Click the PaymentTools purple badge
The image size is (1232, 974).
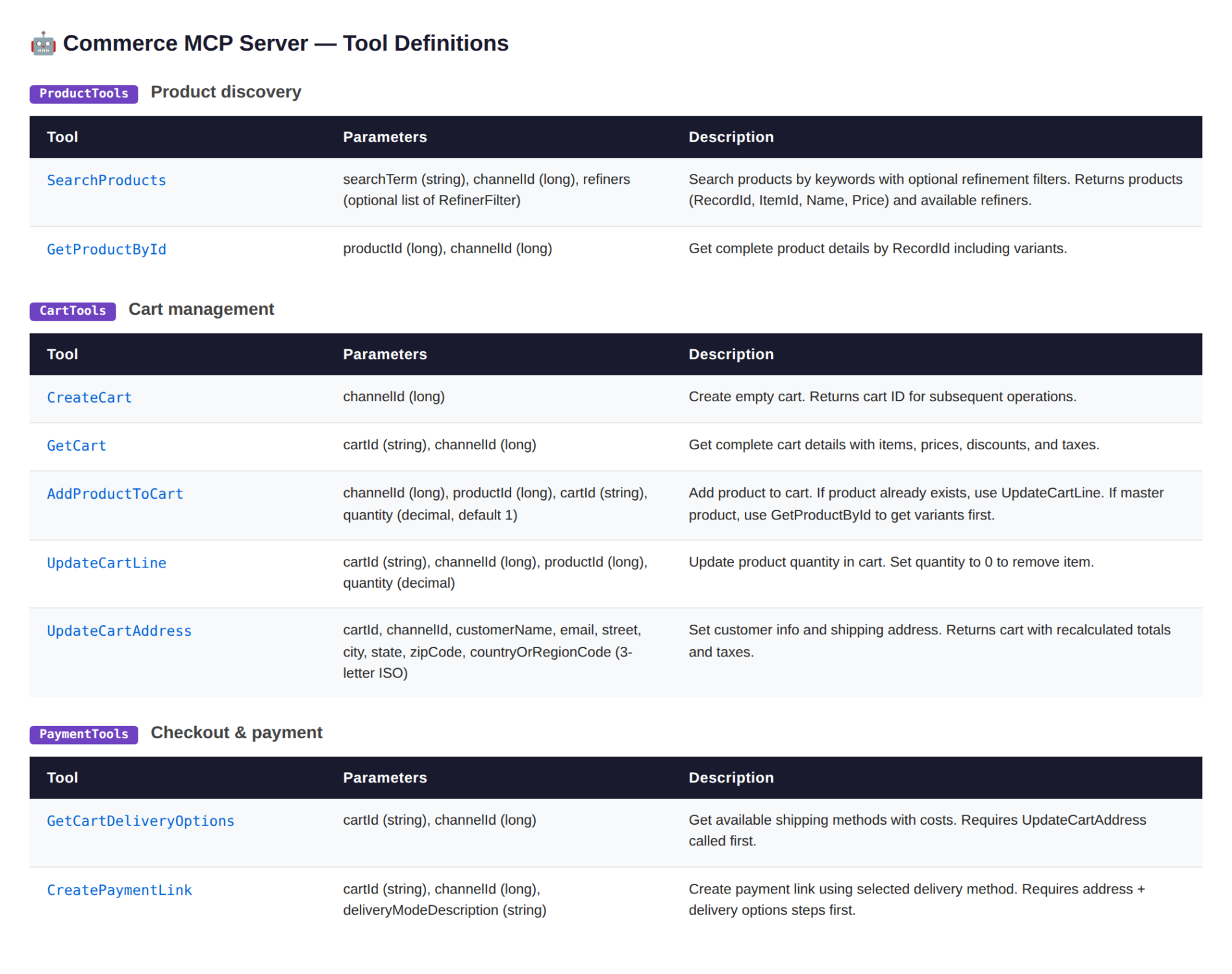coord(84,734)
